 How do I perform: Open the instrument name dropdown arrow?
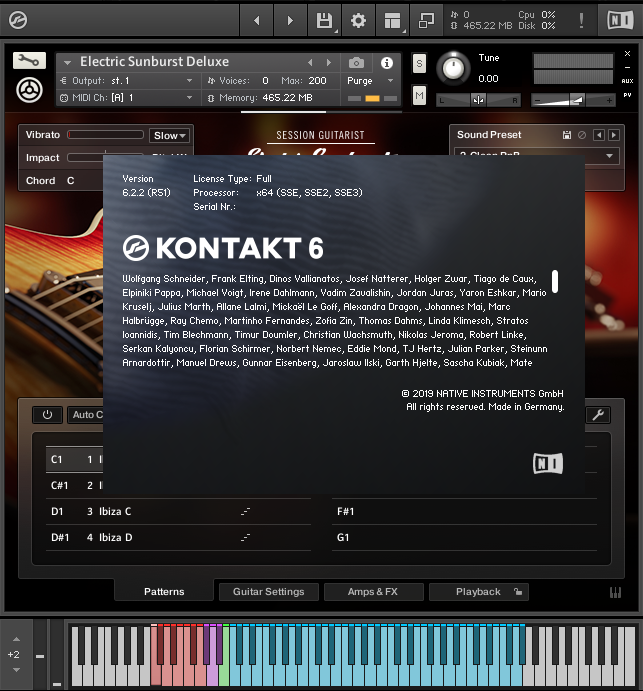pyautogui.click(x=67, y=63)
